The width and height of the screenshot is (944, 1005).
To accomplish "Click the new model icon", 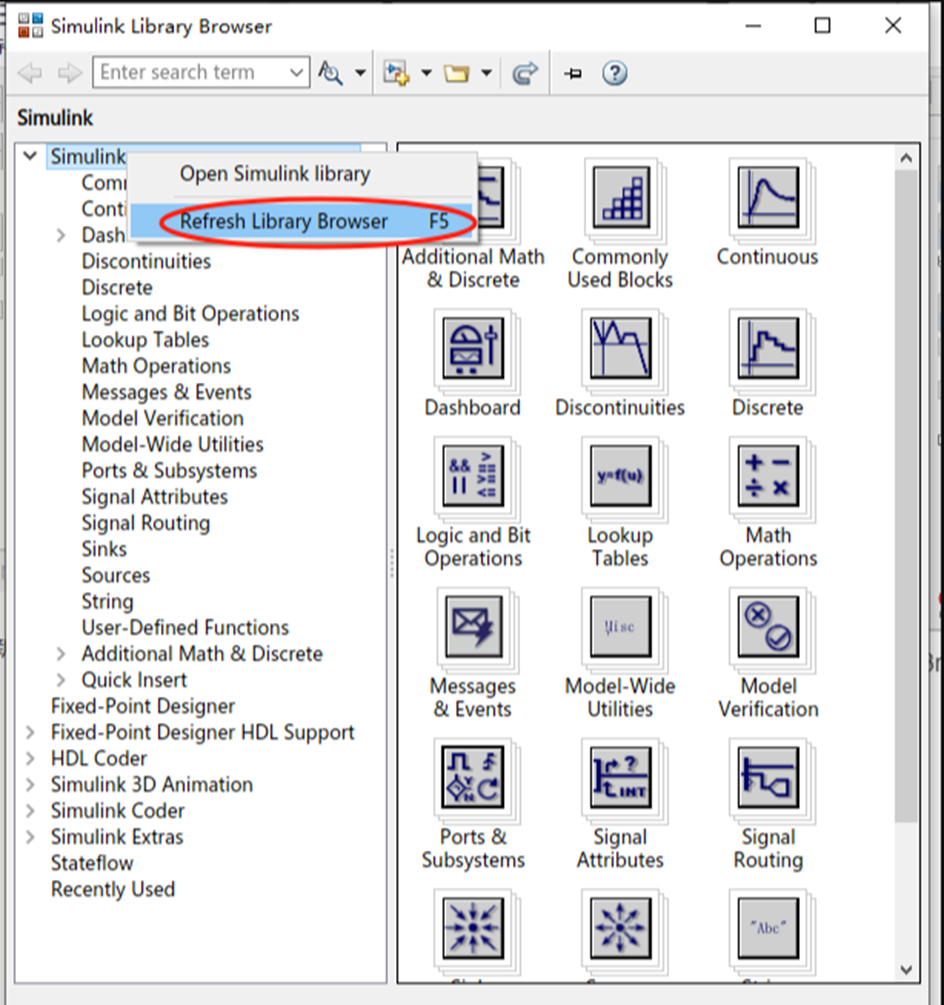I will [x=395, y=72].
